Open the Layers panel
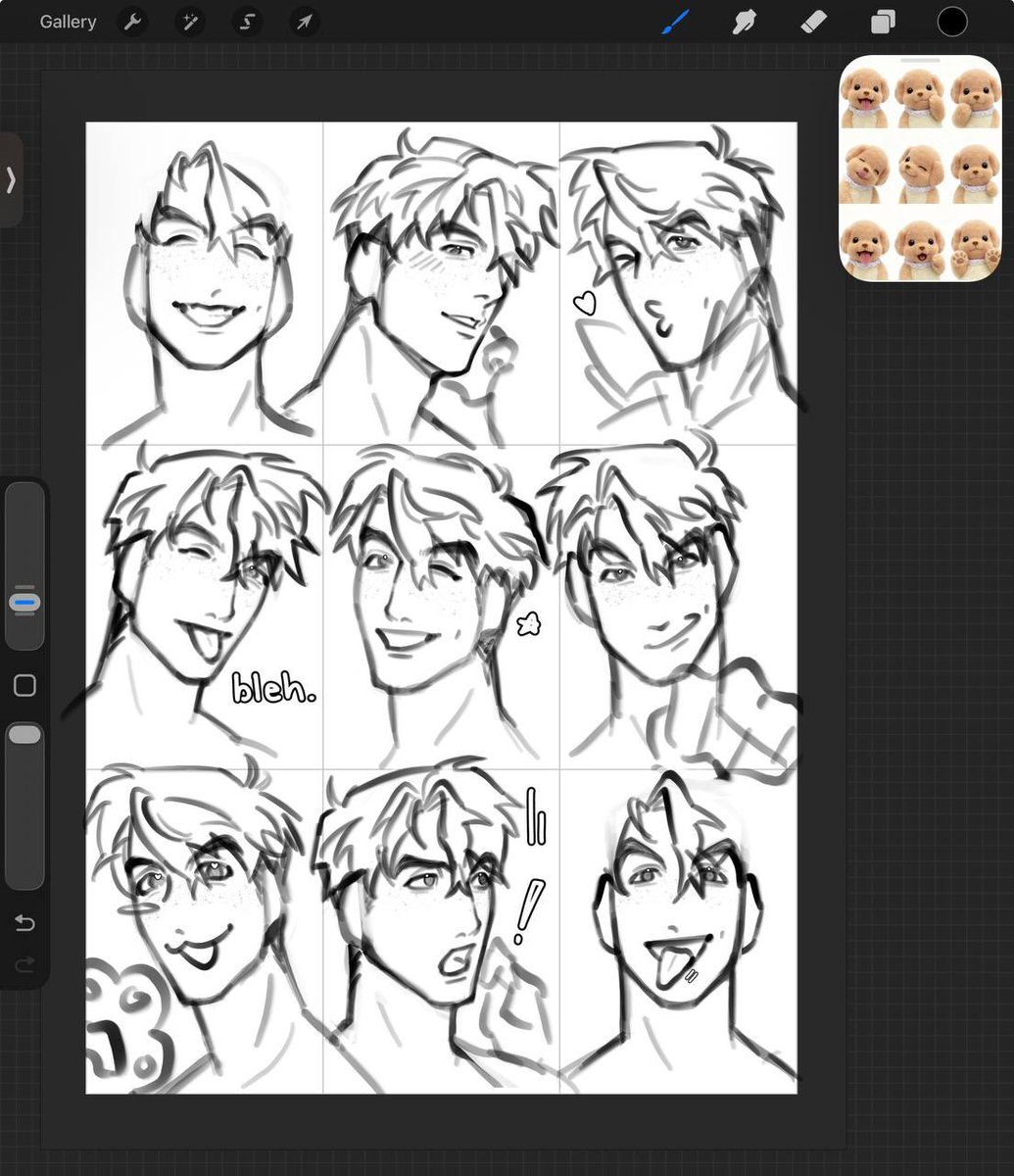The width and height of the screenshot is (1014, 1176). [883, 22]
